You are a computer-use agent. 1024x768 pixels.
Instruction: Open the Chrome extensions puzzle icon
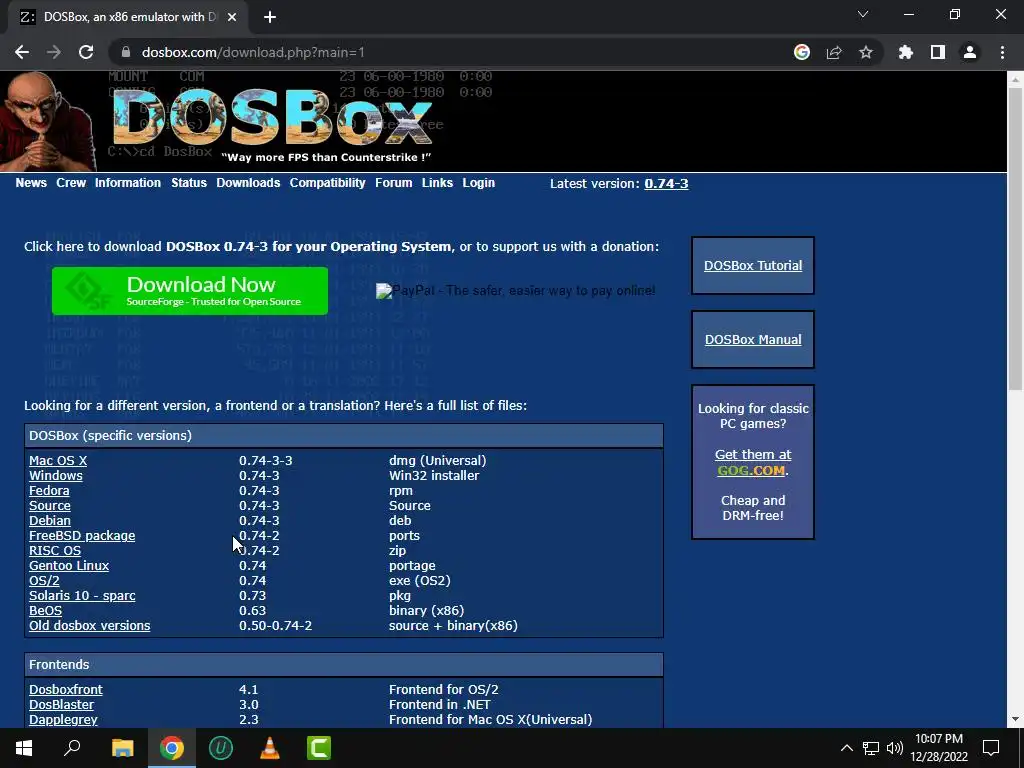tap(906, 52)
